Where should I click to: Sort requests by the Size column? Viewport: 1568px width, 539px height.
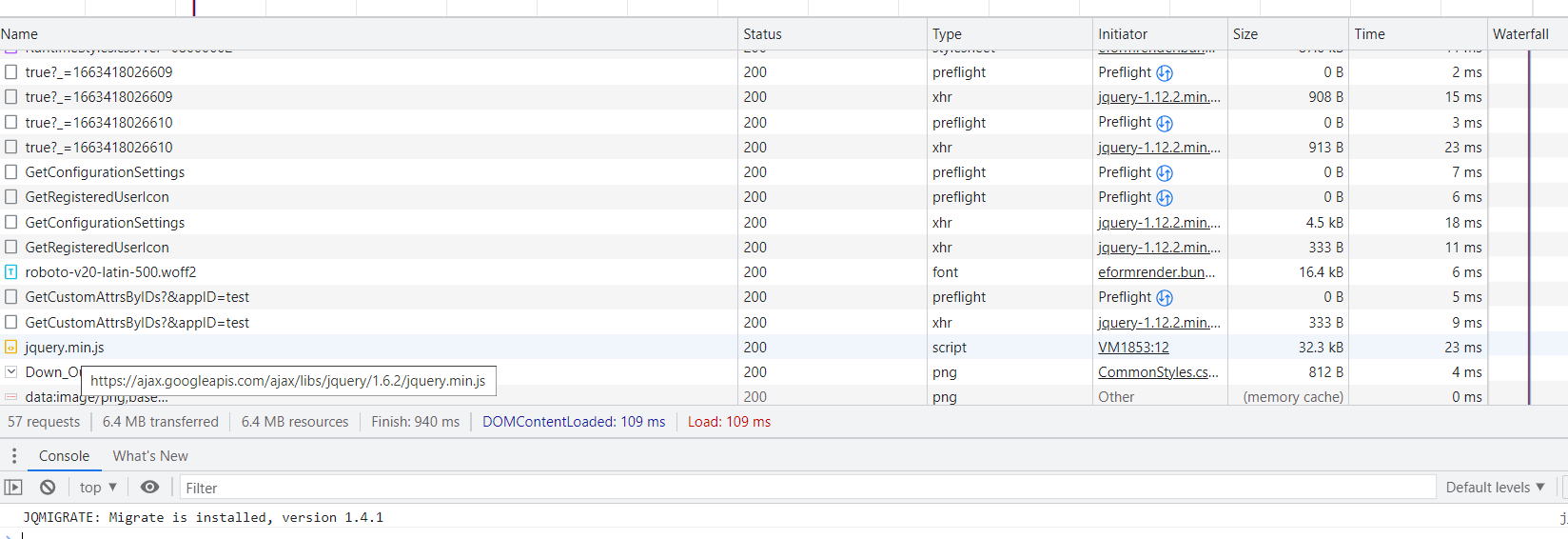point(1245,34)
